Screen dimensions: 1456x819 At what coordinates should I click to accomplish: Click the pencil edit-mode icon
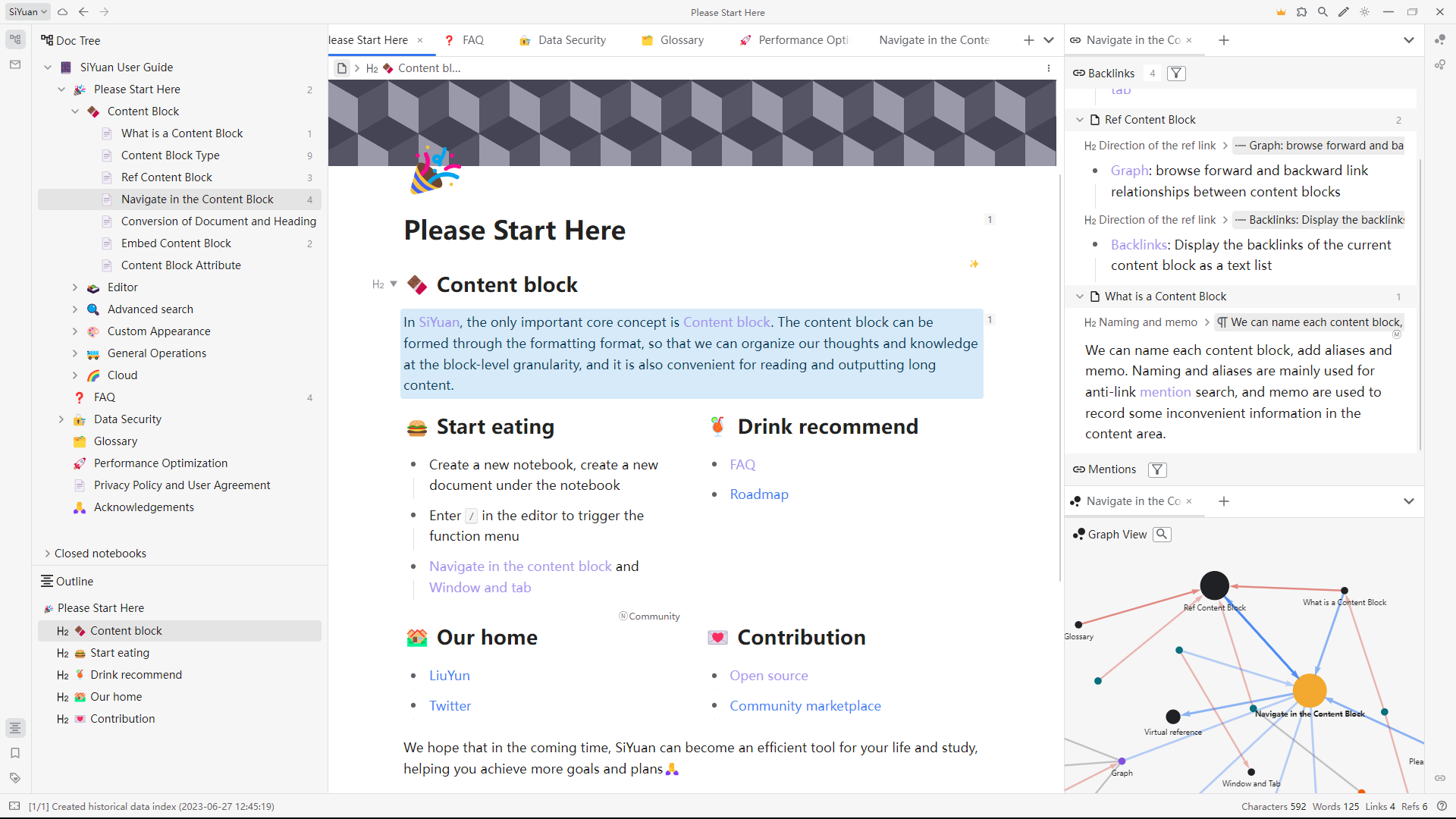tap(1344, 12)
